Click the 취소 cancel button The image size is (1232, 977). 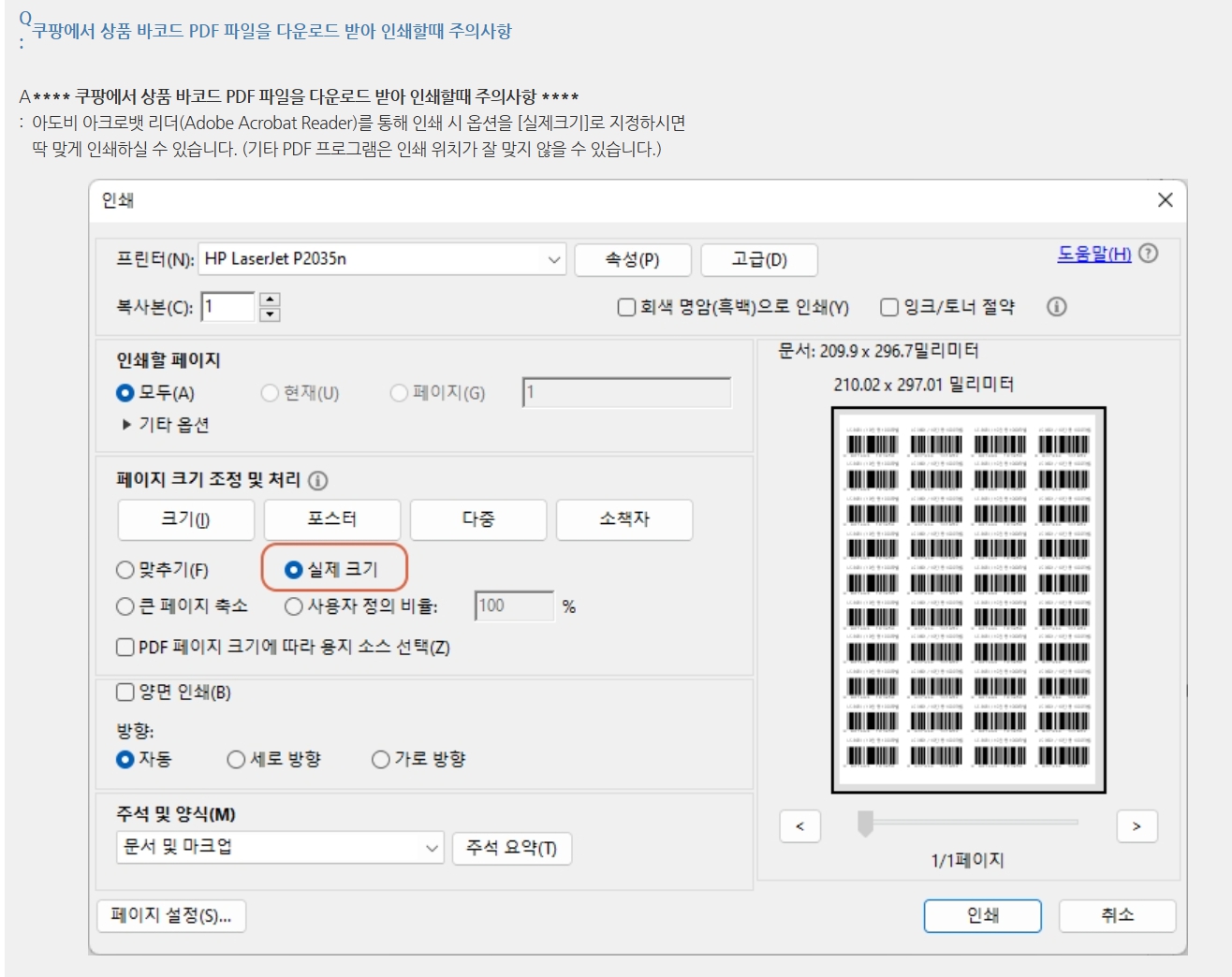[1118, 916]
